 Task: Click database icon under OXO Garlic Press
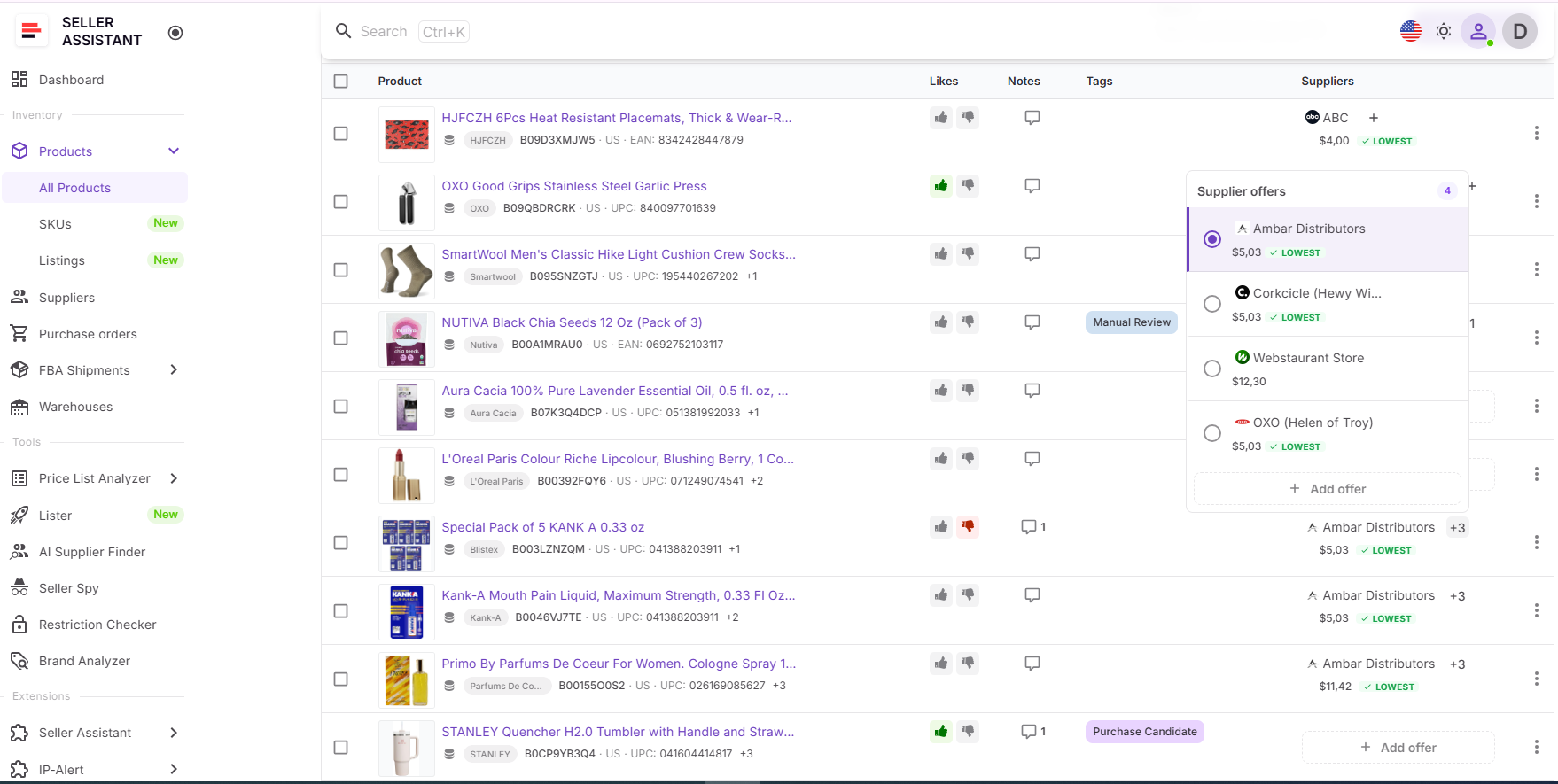pos(449,208)
